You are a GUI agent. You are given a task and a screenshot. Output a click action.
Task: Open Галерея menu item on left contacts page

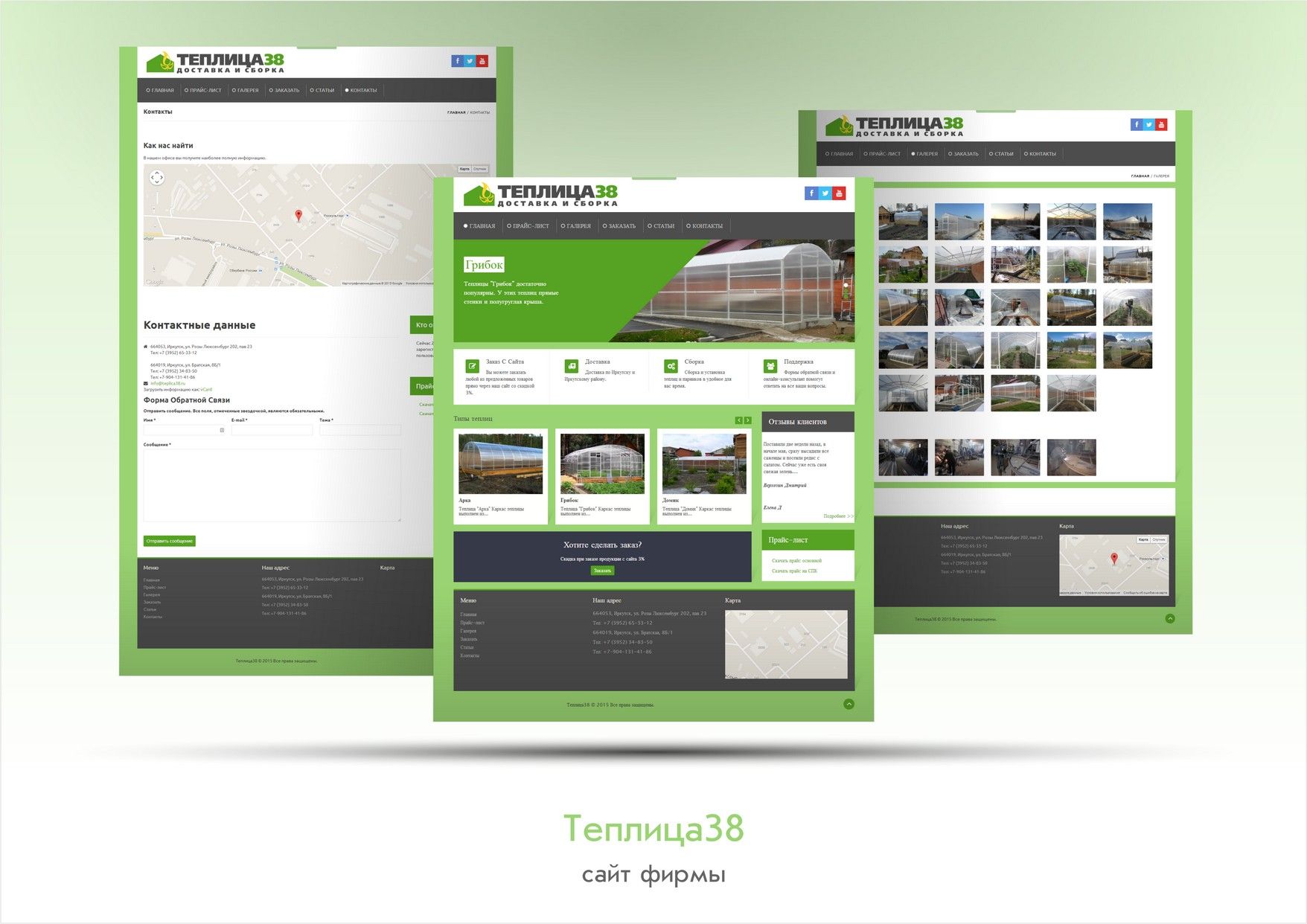pos(246,91)
